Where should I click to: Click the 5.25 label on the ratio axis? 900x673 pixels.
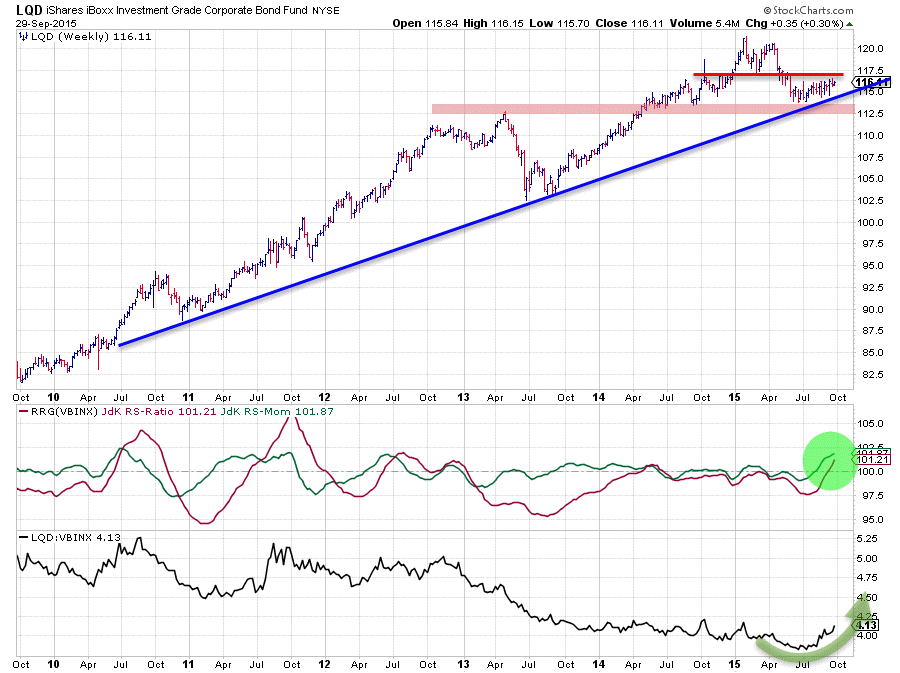[867, 539]
